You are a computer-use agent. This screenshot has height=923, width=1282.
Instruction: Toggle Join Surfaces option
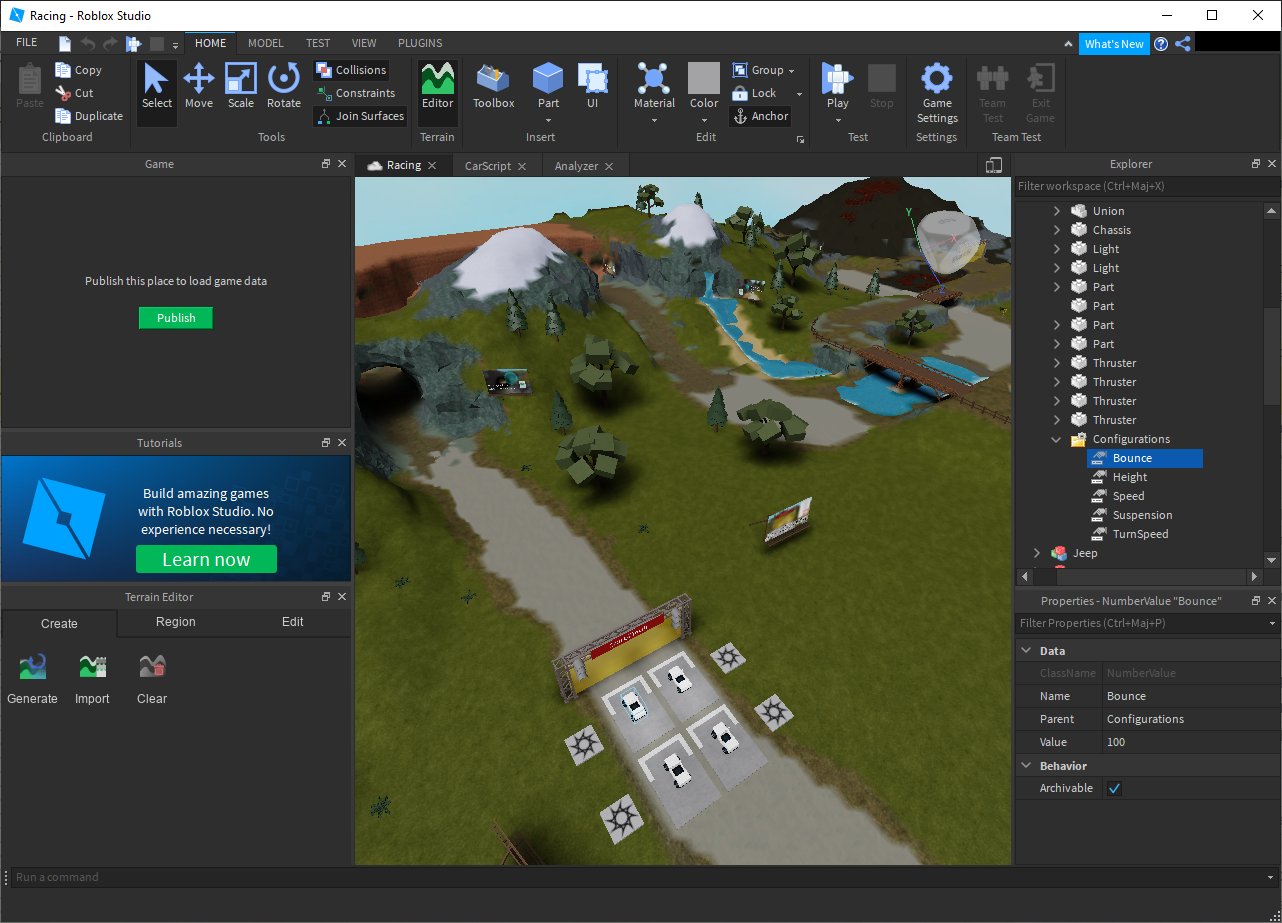(x=360, y=116)
